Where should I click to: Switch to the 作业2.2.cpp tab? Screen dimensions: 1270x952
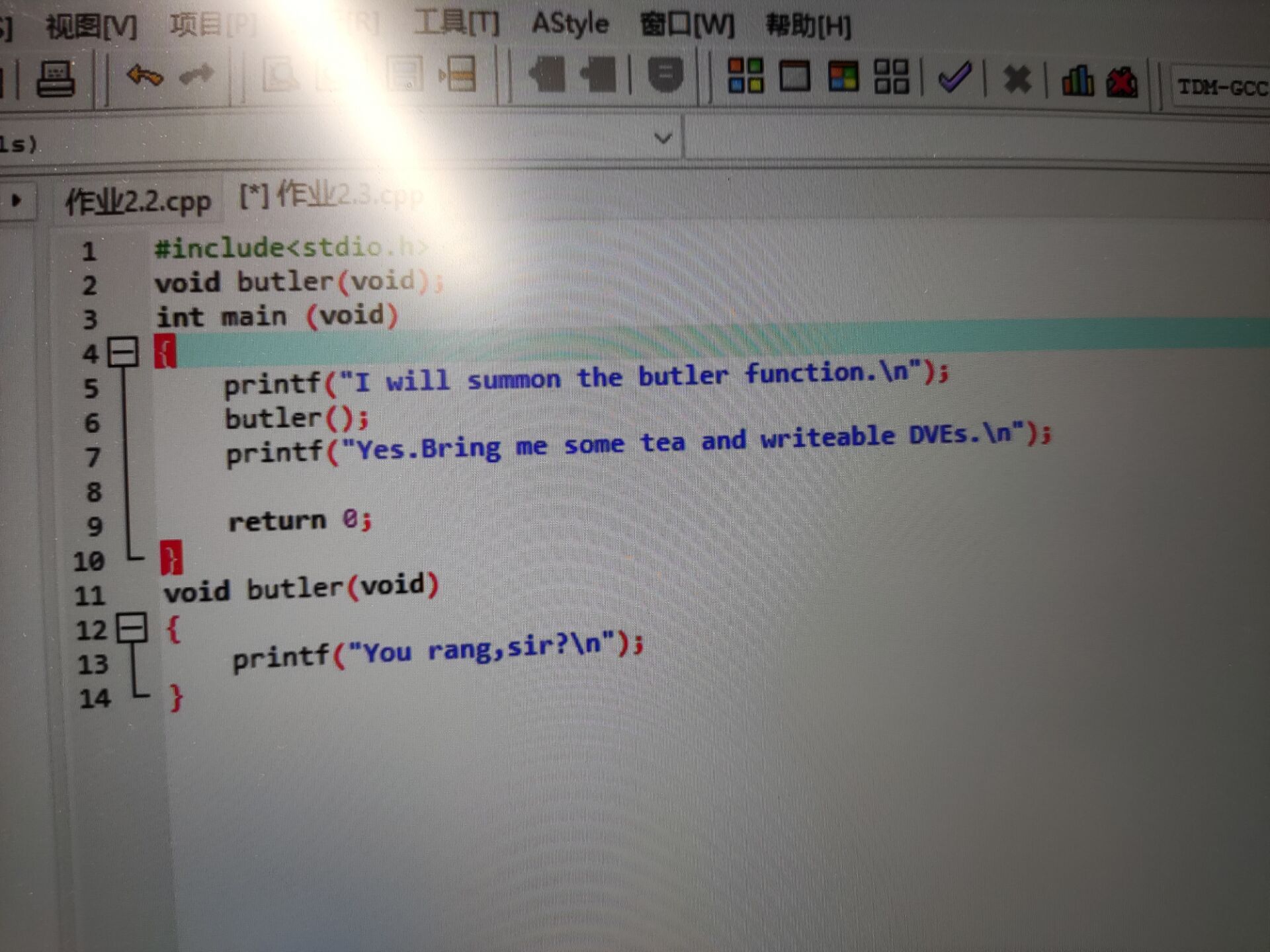(x=138, y=202)
